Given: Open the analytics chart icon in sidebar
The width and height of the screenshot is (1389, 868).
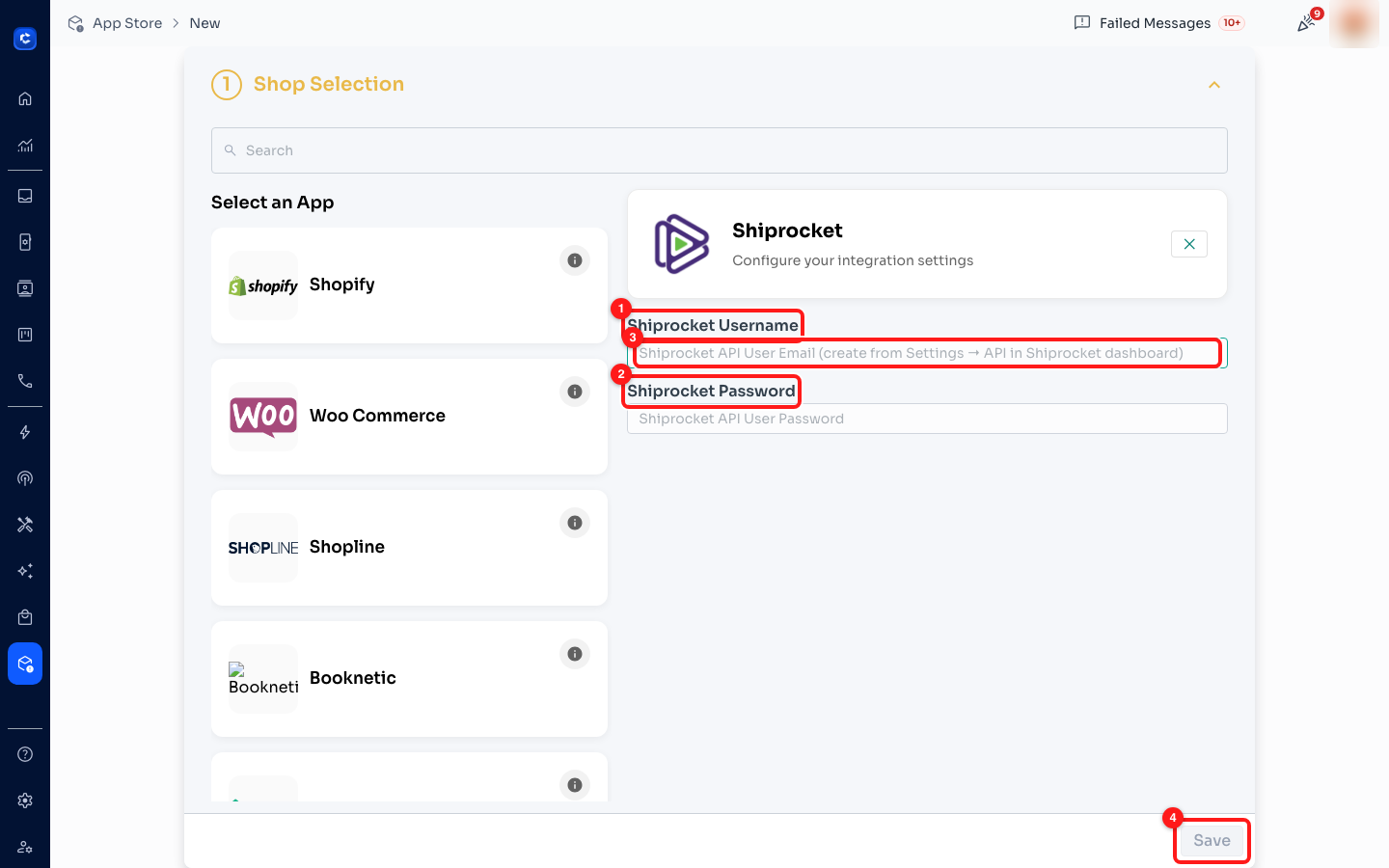Looking at the screenshot, I should tap(25, 146).
